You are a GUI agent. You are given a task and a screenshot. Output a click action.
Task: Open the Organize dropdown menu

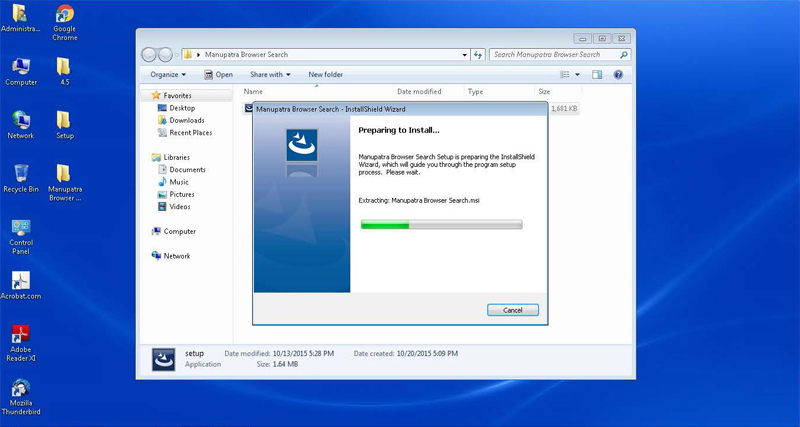click(x=168, y=74)
